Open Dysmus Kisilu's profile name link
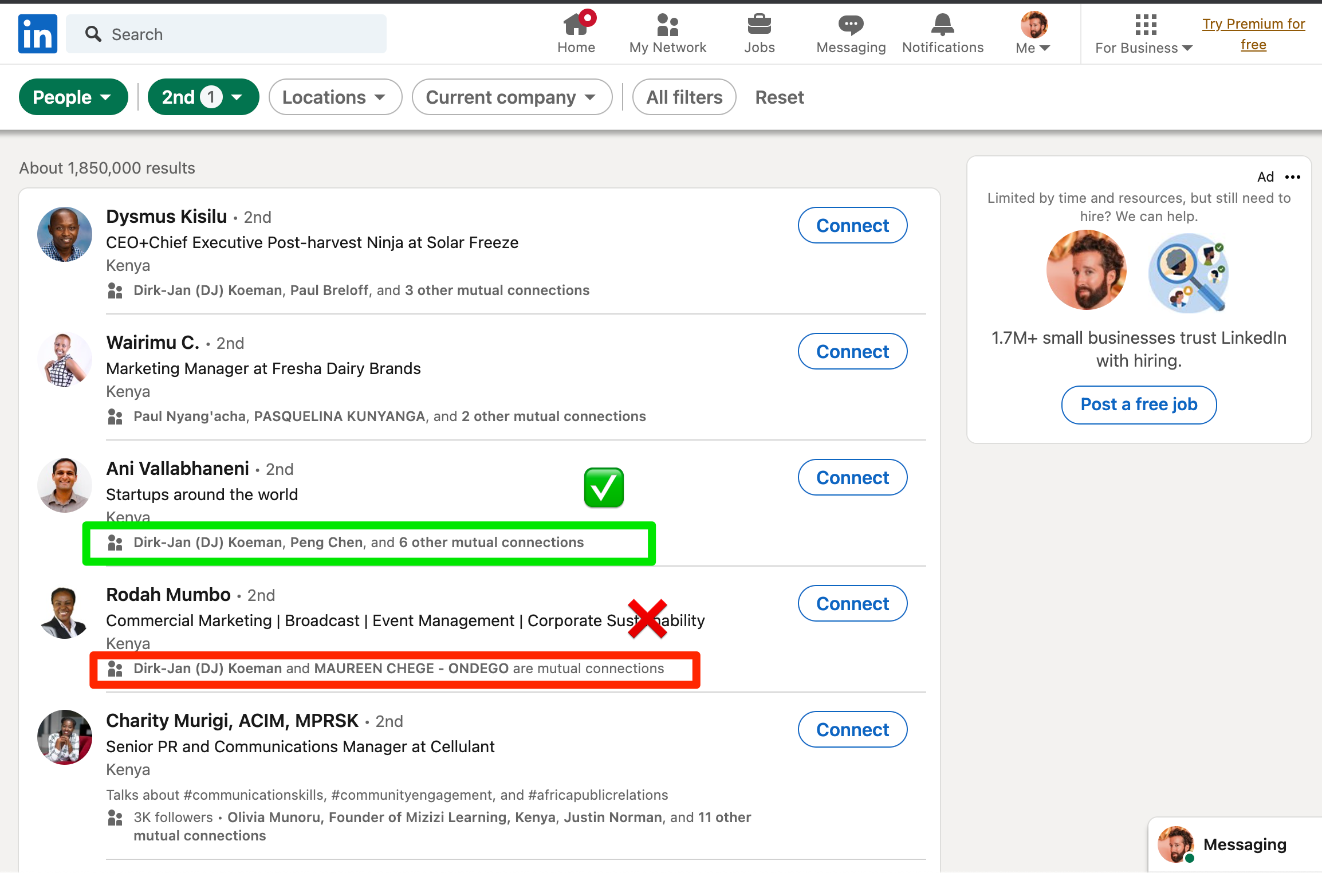 click(167, 217)
